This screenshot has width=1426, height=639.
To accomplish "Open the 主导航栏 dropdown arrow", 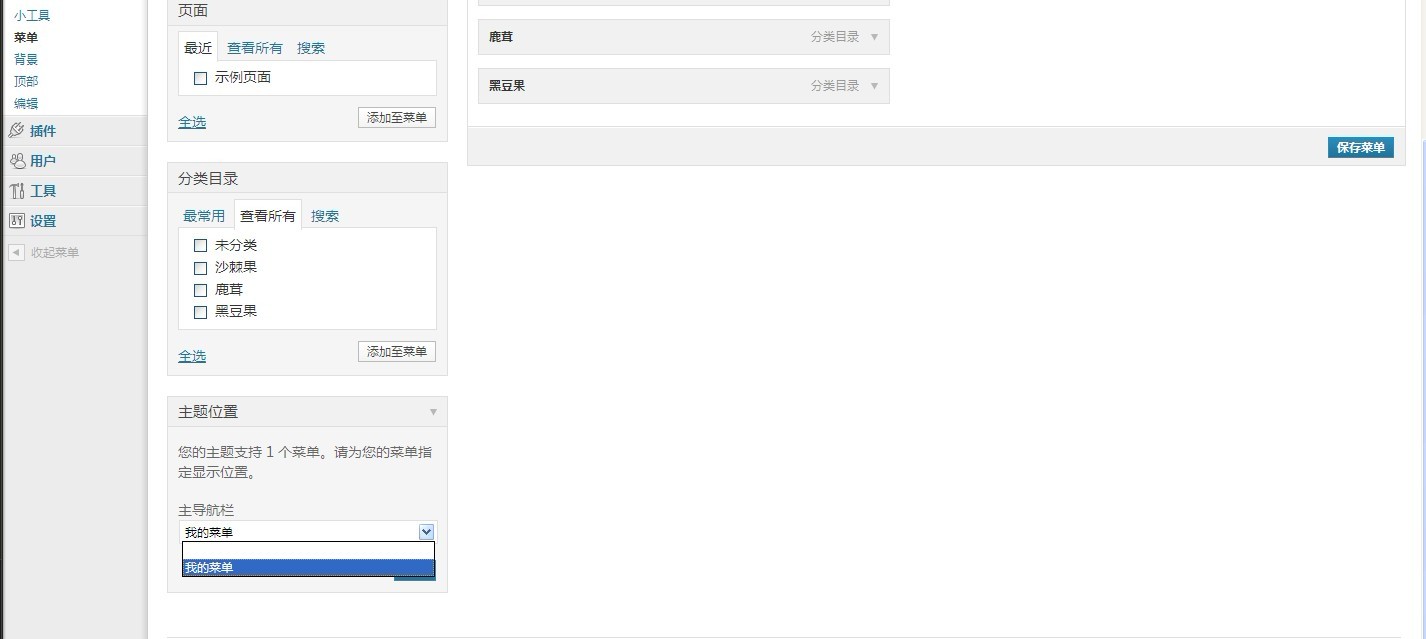I will (426, 532).
